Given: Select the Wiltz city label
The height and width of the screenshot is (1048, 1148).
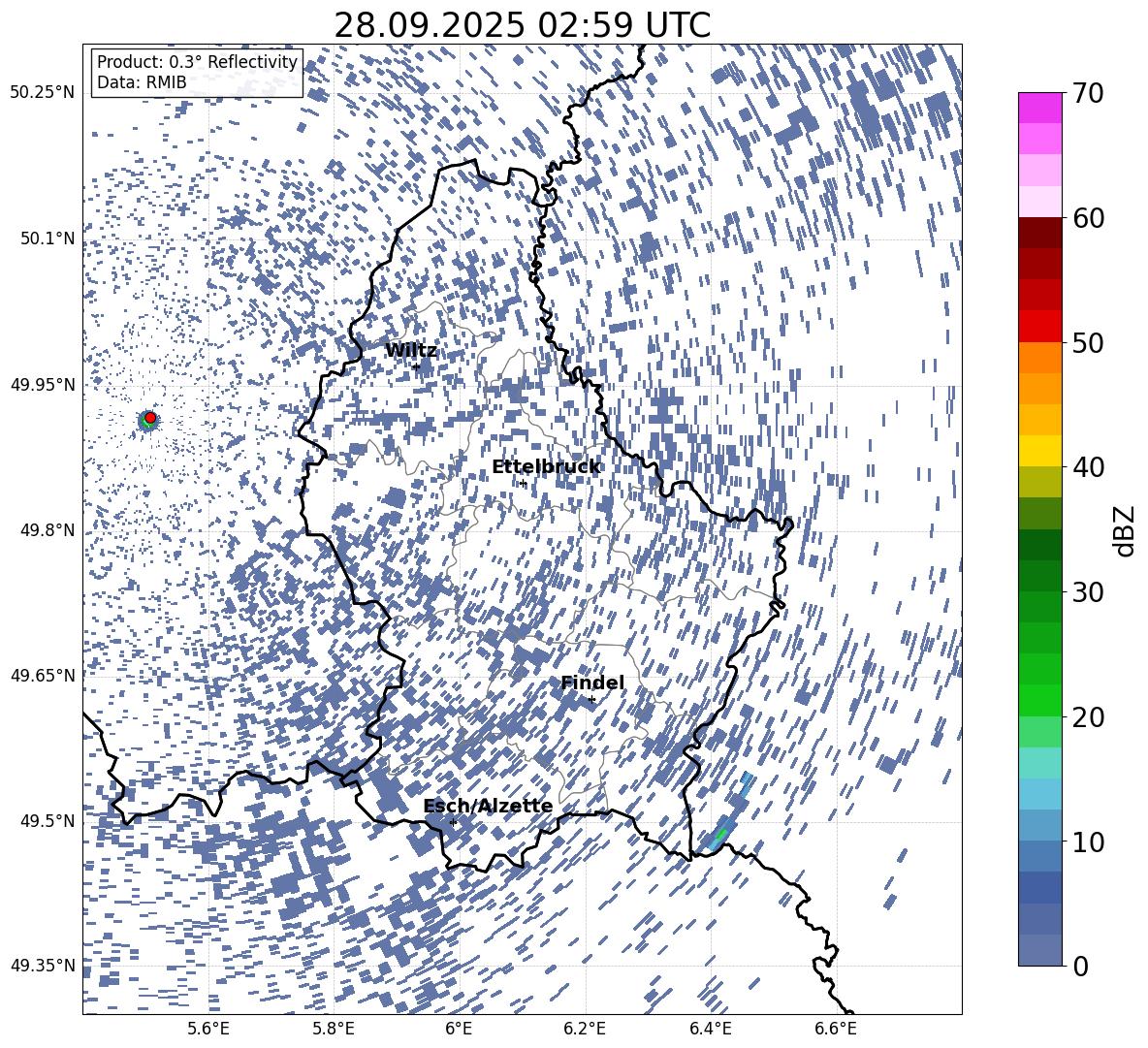Looking at the screenshot, I should (x=411, y=351).
